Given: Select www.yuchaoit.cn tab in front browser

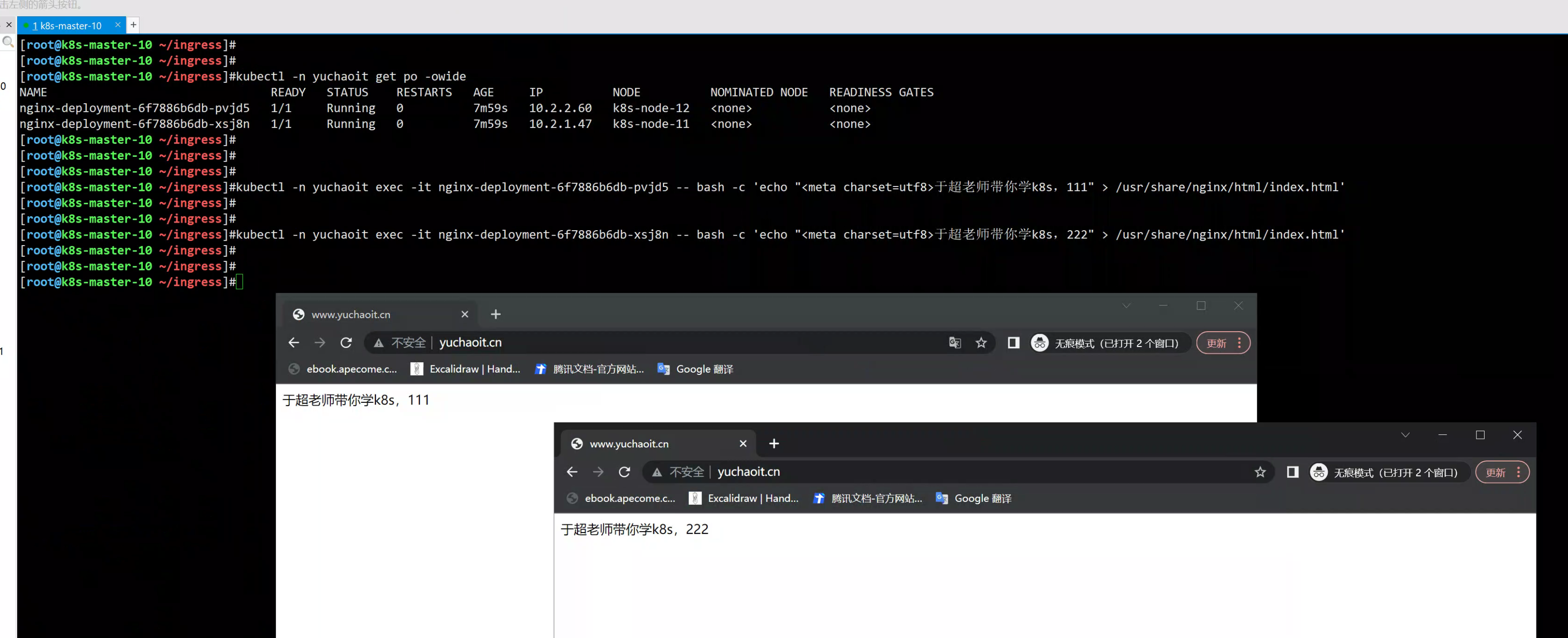Looking at the screenshot, I should coord(629,444).
